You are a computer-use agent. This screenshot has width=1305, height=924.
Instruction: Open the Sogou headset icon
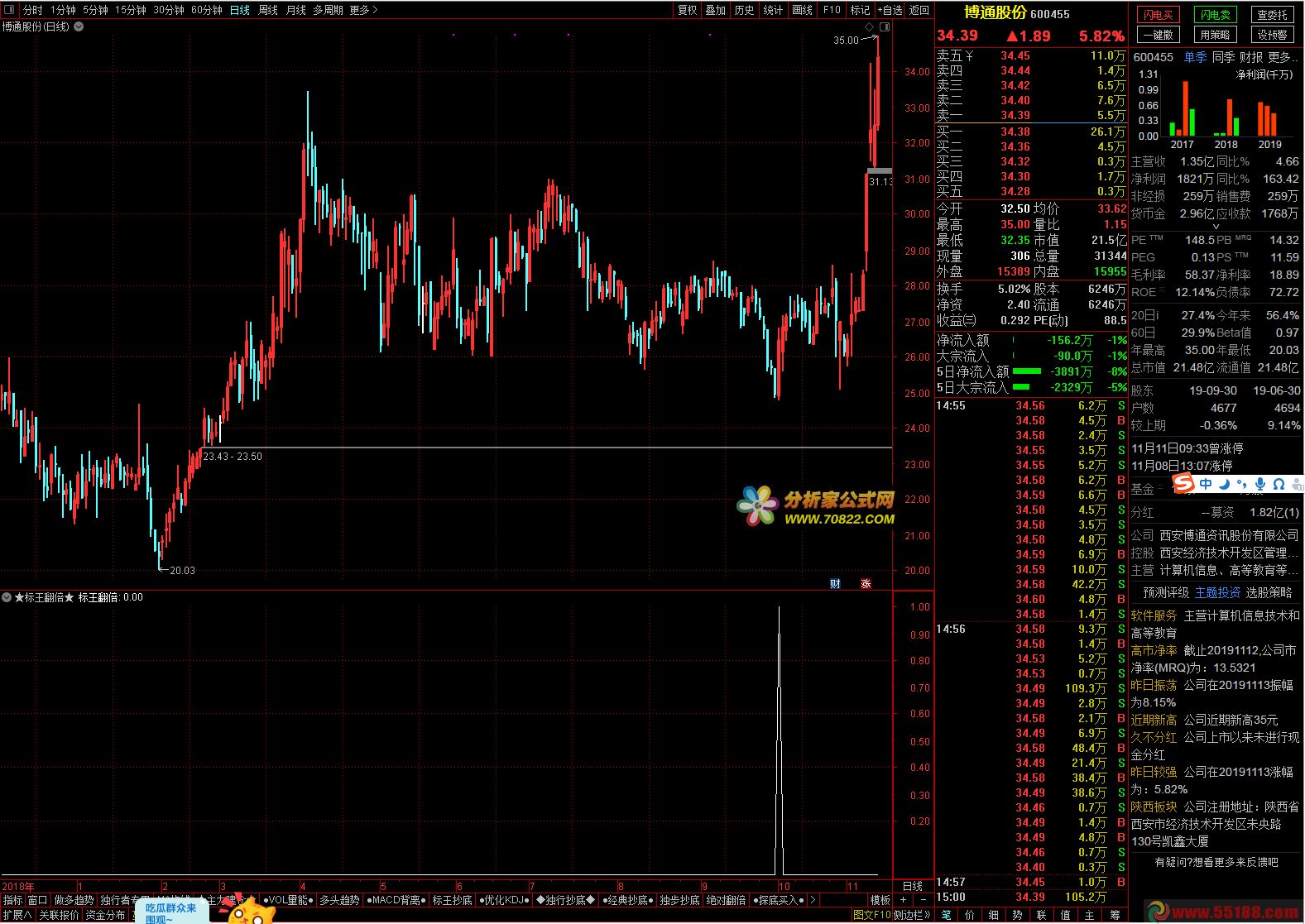click(x=1279, y=484)
